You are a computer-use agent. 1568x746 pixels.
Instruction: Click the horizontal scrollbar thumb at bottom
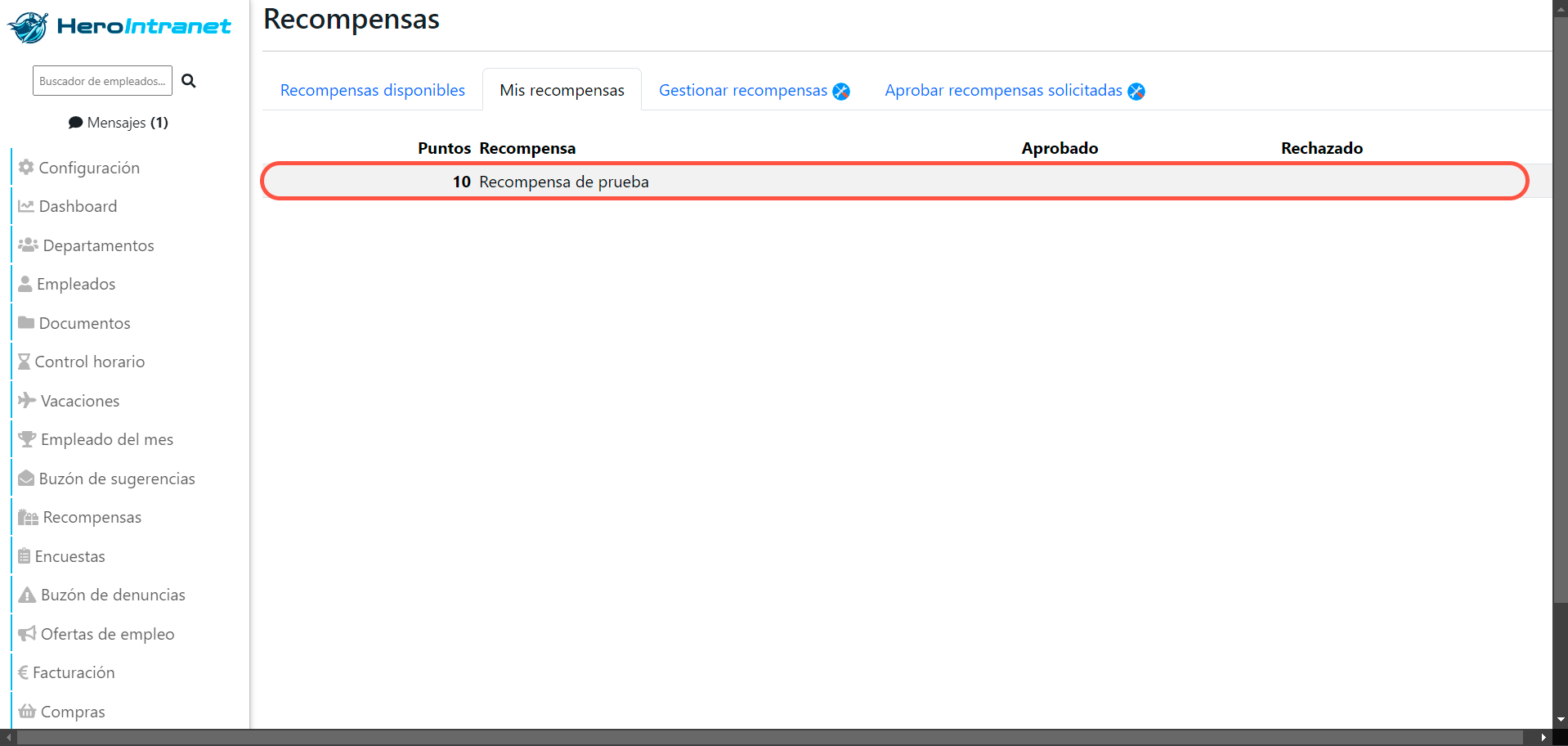[770, 738]
